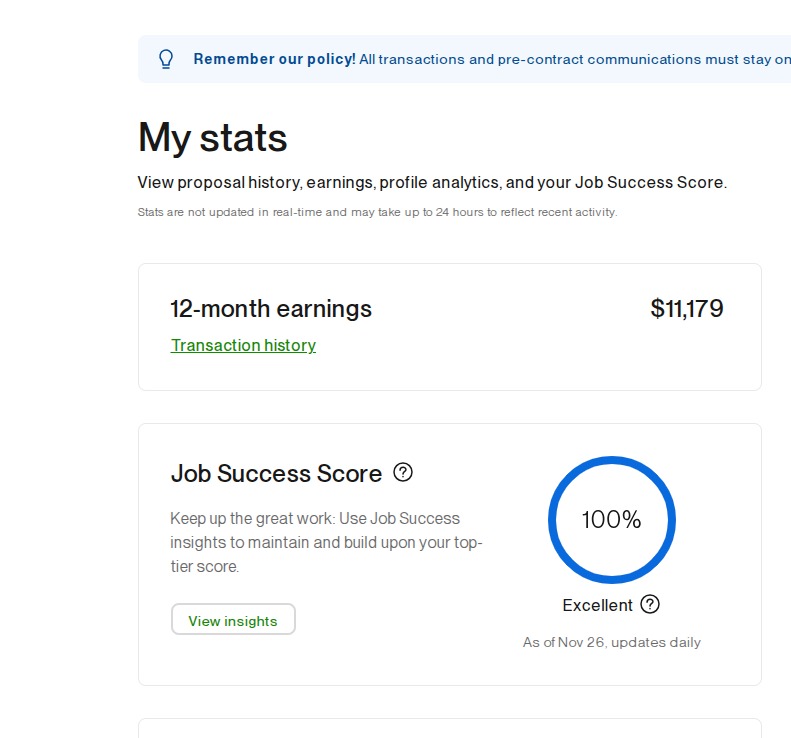The width and height of the screenshot is (791, 738).
Task: Click the 'Remember our policy!' bold text
Action: (x=274, y=59)
